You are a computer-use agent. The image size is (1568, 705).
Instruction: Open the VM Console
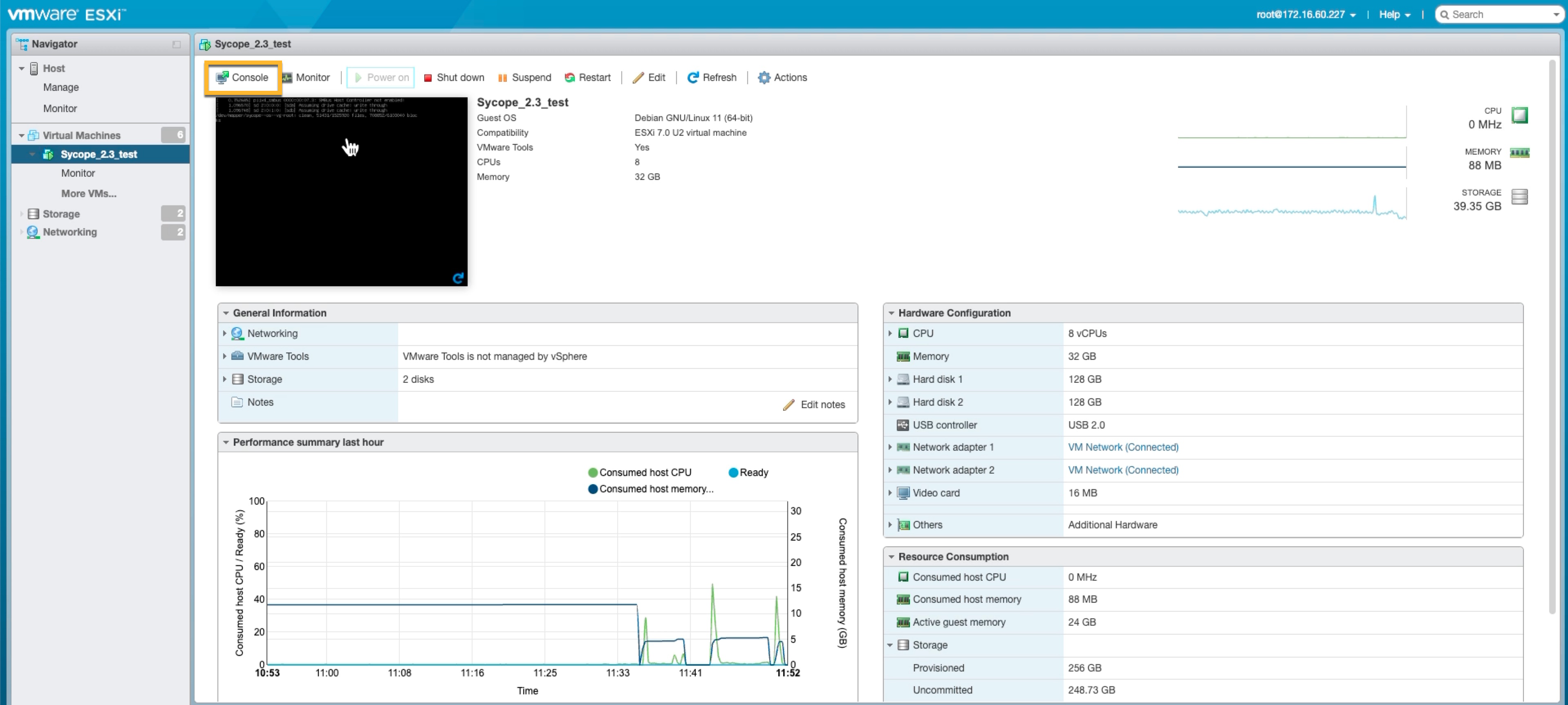click(242, 77)
